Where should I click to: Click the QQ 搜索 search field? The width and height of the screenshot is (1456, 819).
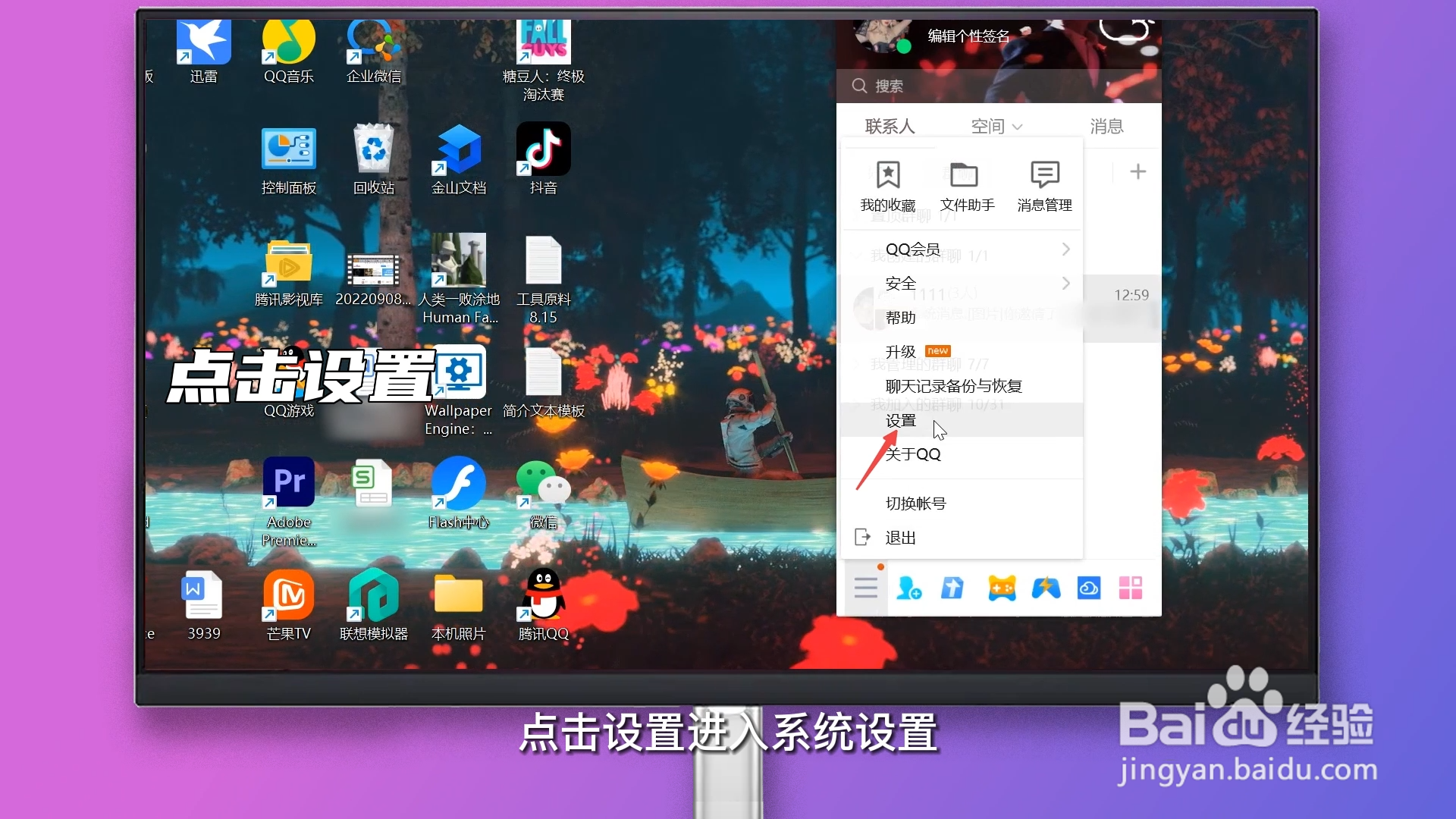coord(999,86)
